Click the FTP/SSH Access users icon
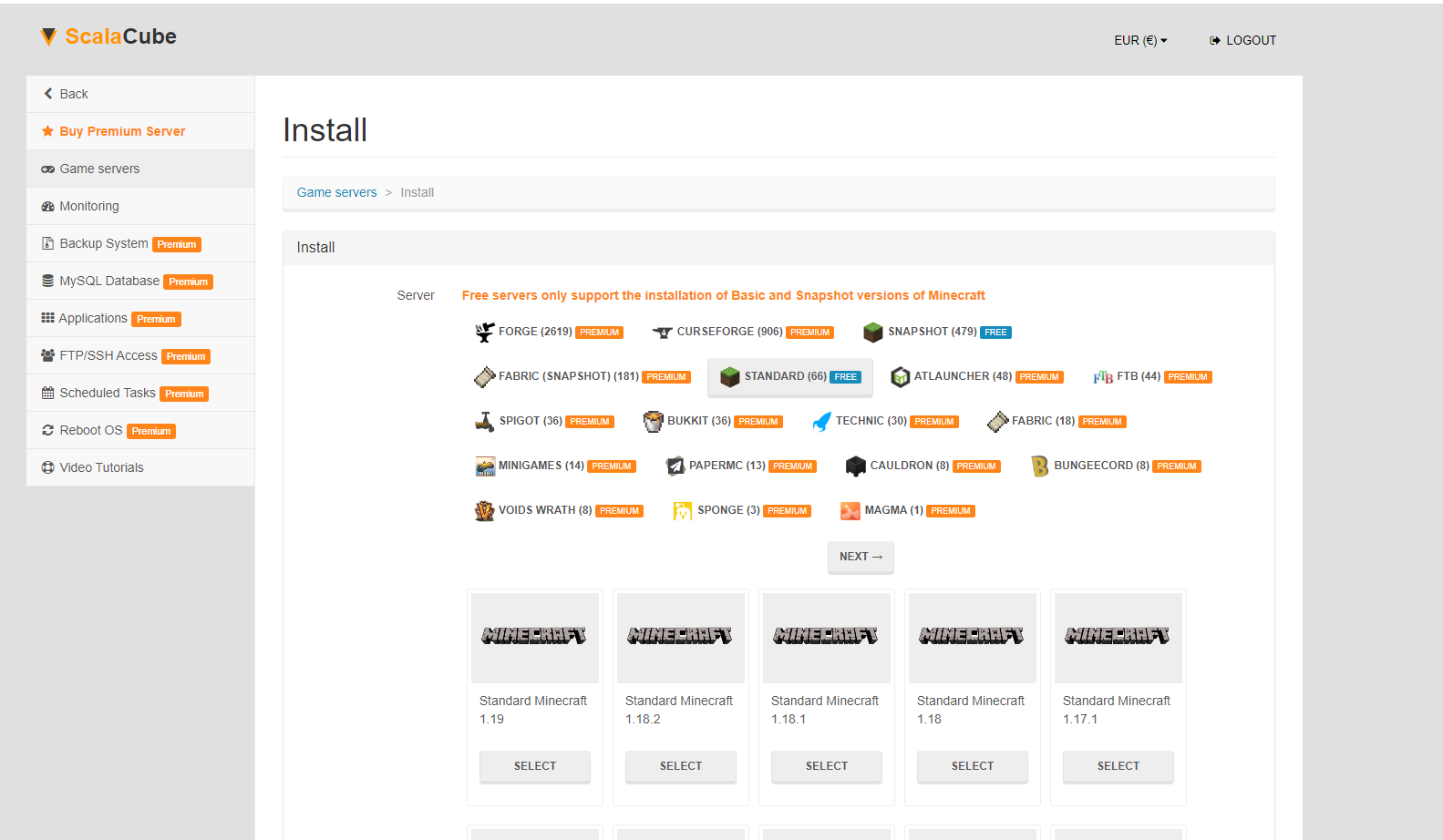1443x840 pixels. tap(48, 355)
